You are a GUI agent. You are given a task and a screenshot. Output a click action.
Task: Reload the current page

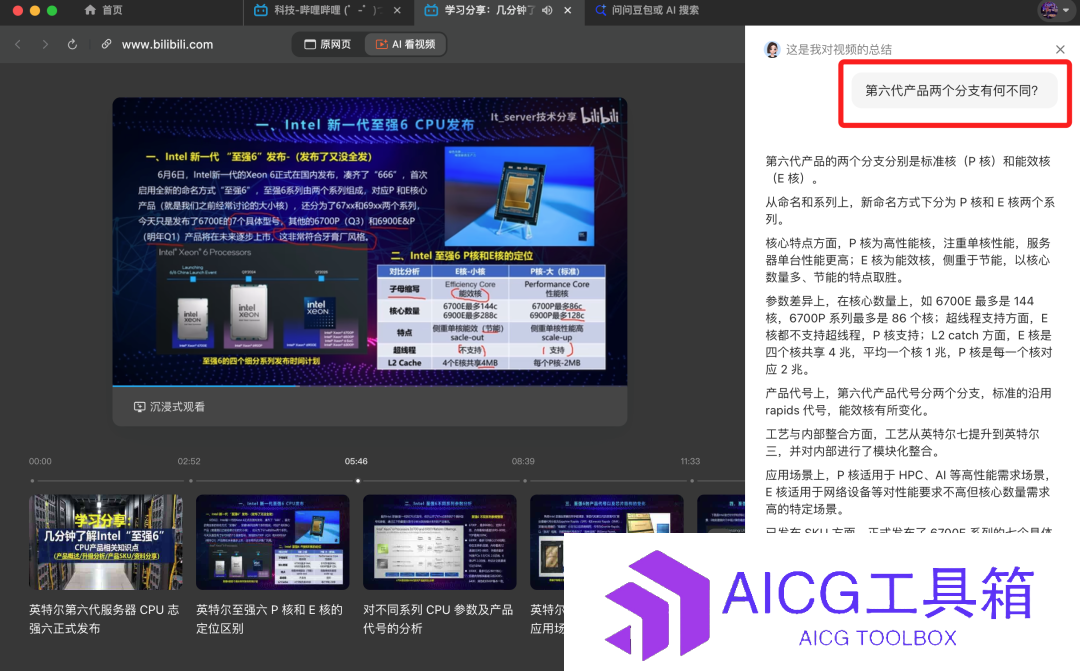pyautogui.click(x=72, y=44)
